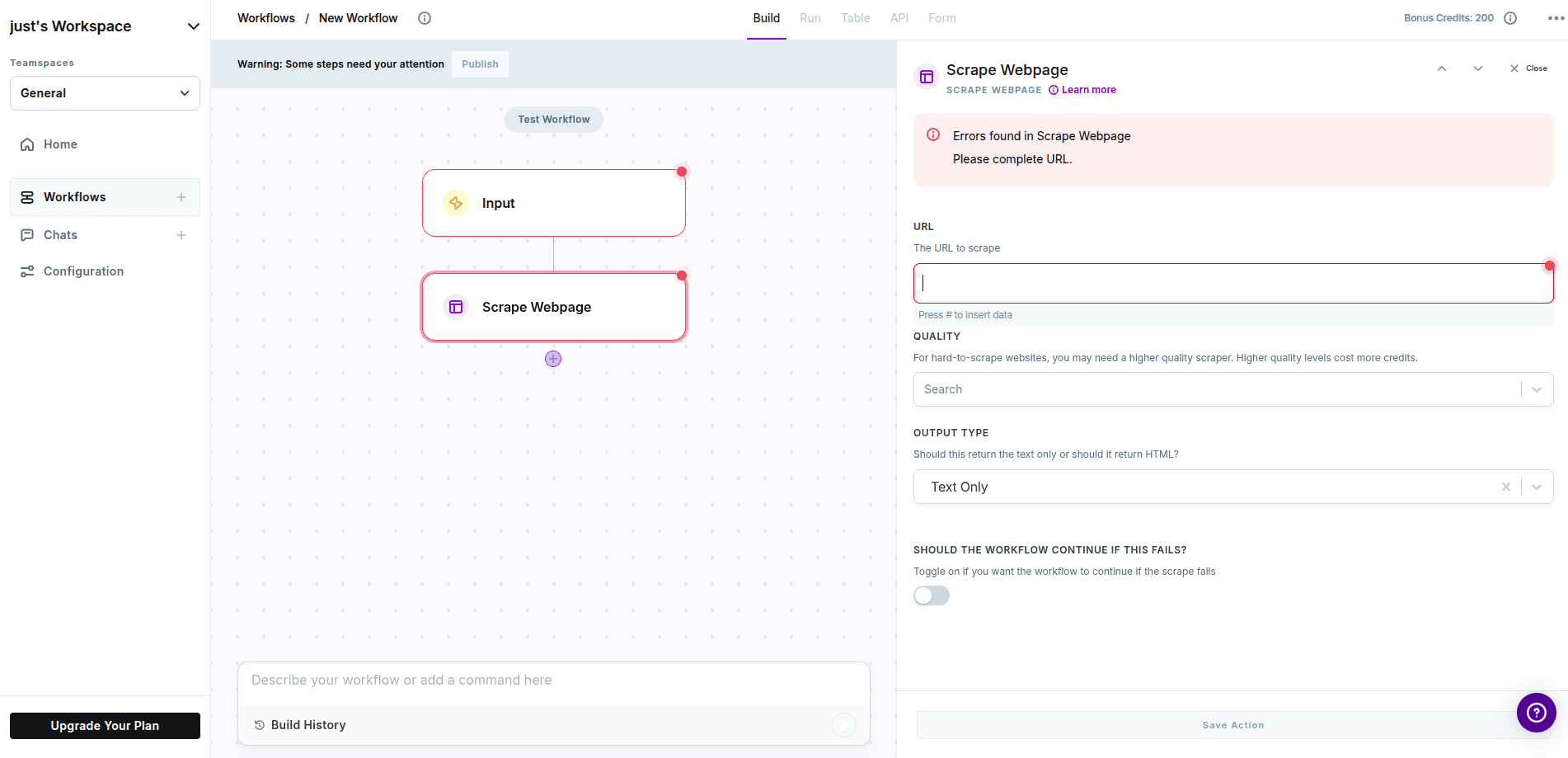1568x758 pixels.
Task: Click the red error dot on Scrape Webpage node
Action: (682, 275)
